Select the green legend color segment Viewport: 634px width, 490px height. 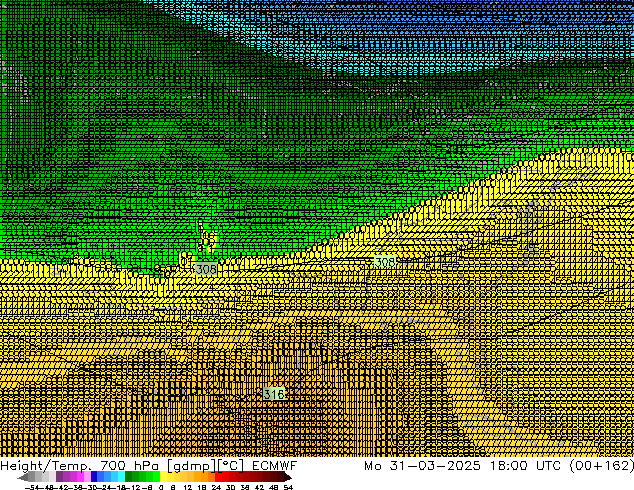click(142, 477)
